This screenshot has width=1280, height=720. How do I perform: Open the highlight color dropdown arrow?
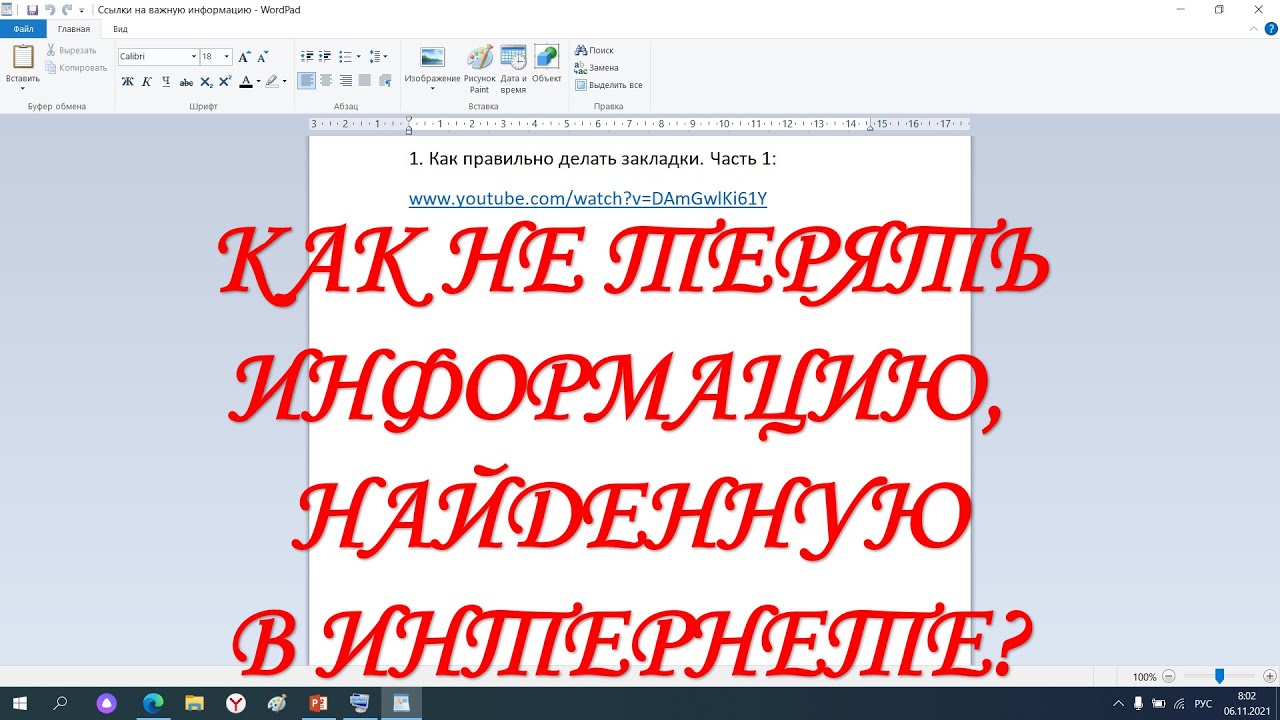click(x=285, y=81)
